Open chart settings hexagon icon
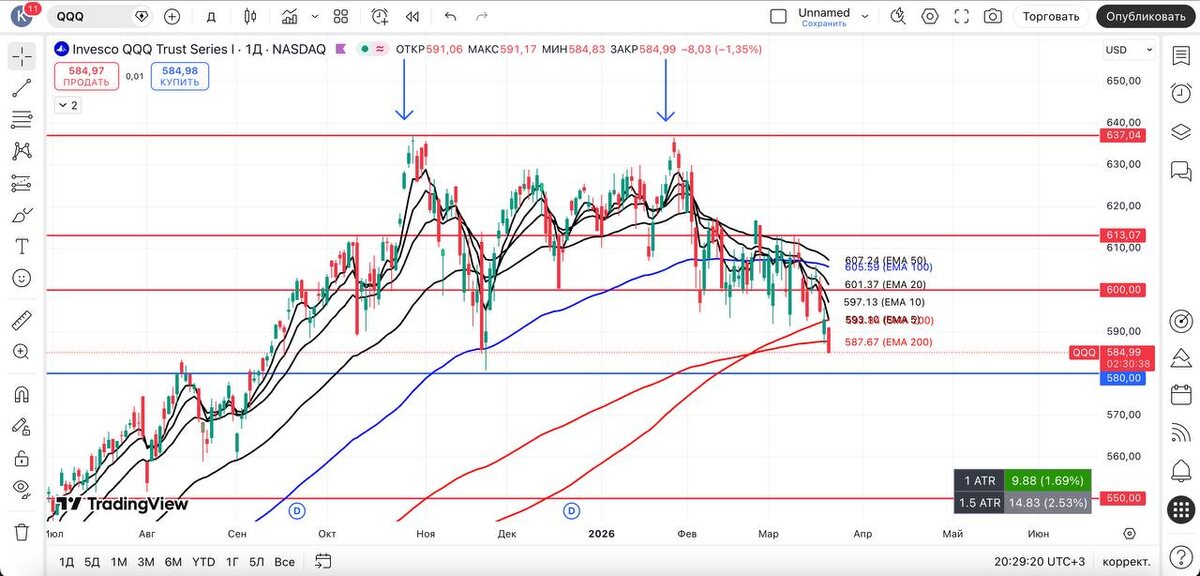The height and width of the screenshot is (576, 1200). point(931,16)
